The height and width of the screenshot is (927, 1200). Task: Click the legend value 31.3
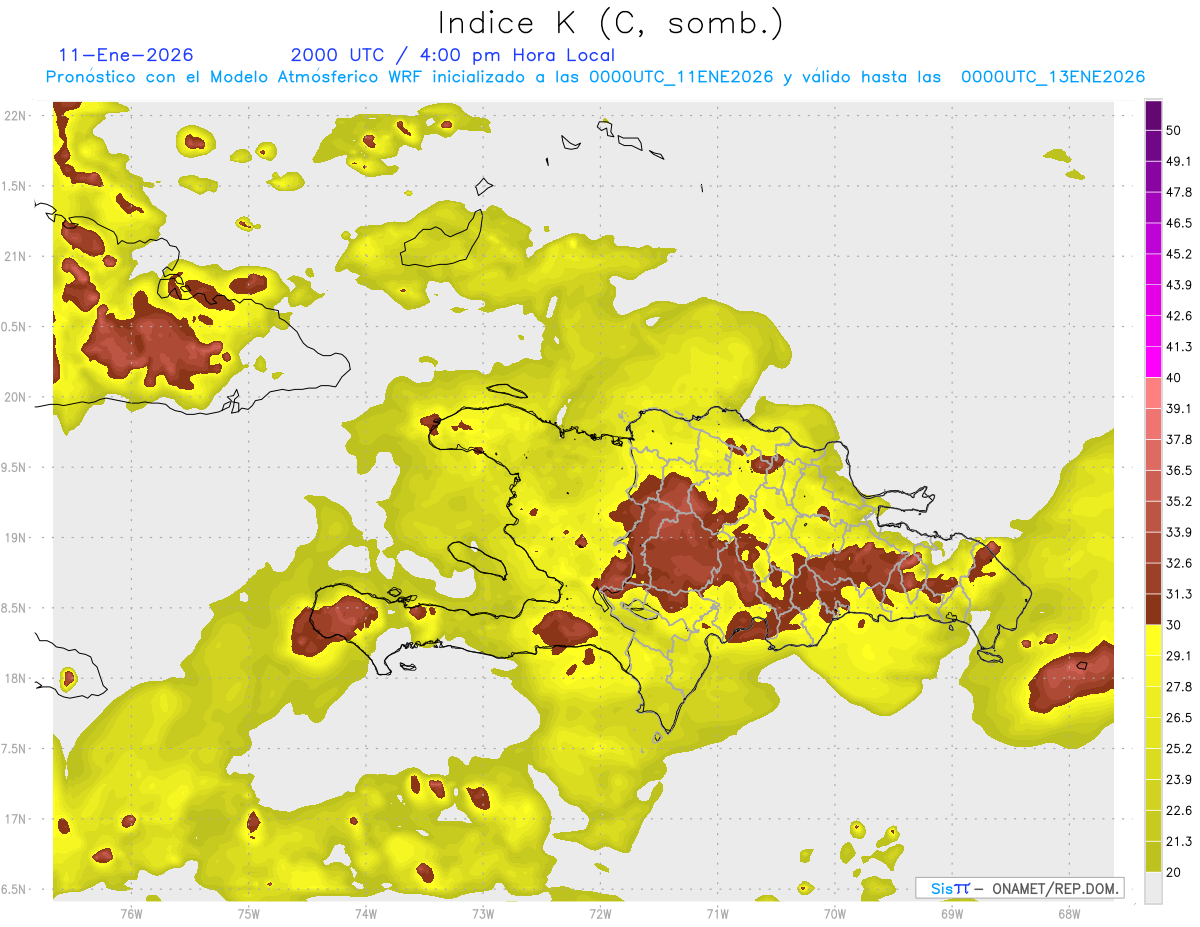tap(1179, 594)
